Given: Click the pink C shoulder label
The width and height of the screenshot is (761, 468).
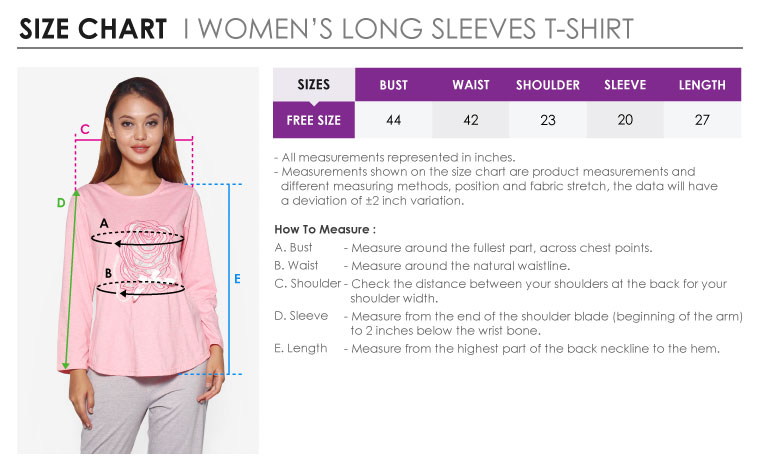Looking at the screenshot, I should 85,129.
